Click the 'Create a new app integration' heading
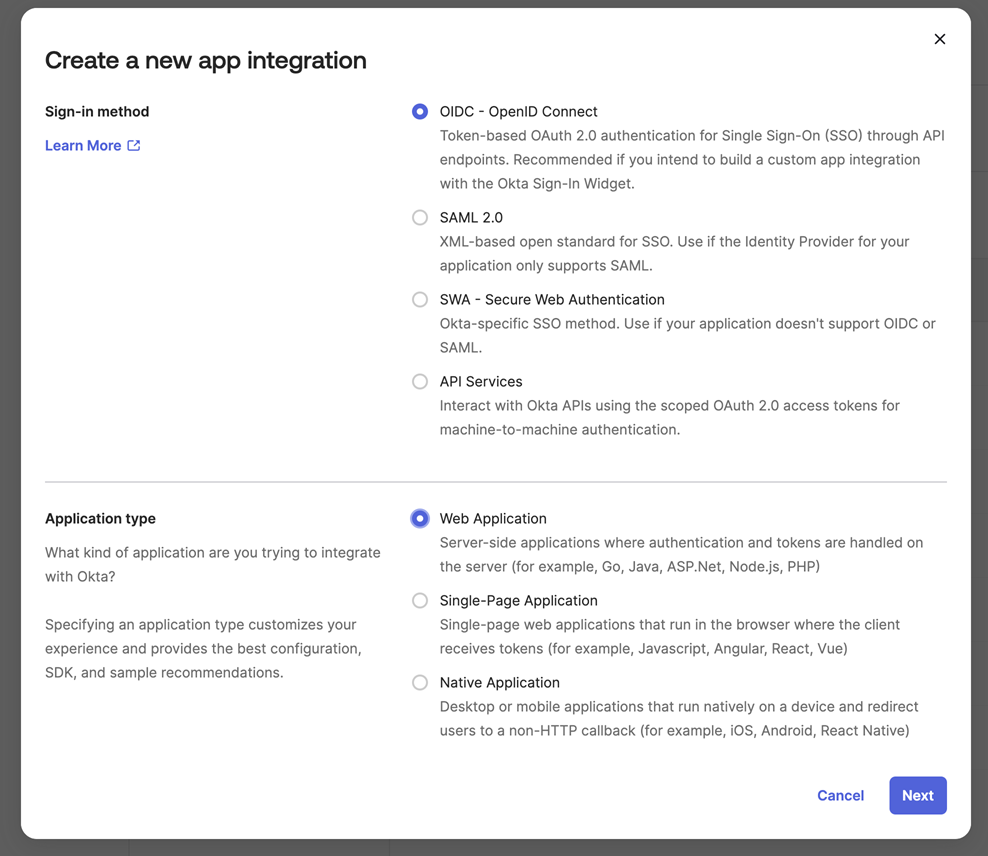The image size is (988, 856). coord(206,61)
